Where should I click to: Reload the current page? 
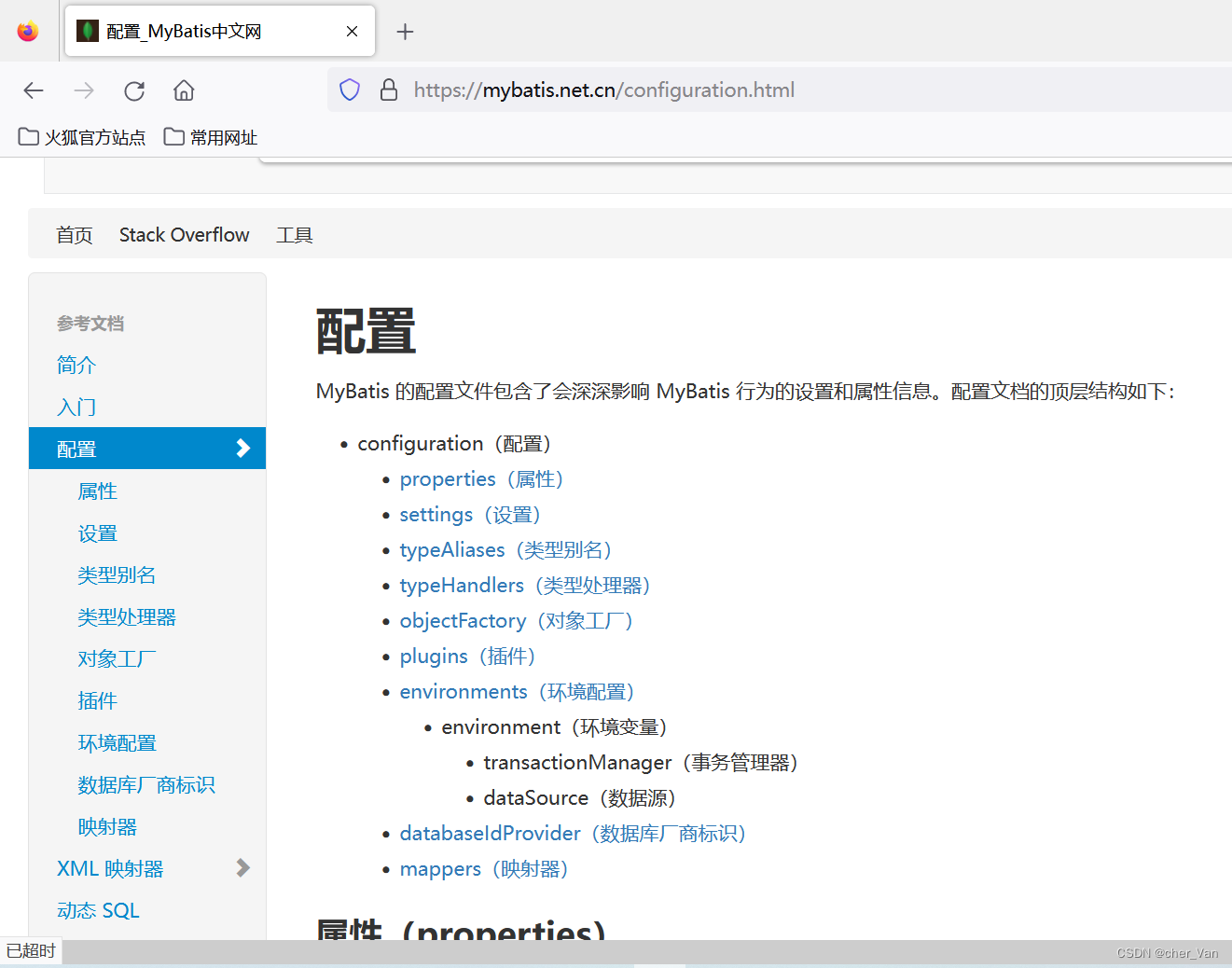(134, 90)
